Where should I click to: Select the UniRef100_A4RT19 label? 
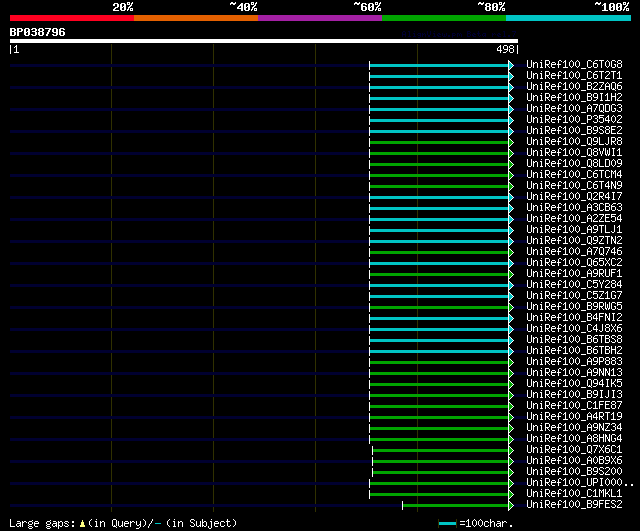(x=574, y=417)
